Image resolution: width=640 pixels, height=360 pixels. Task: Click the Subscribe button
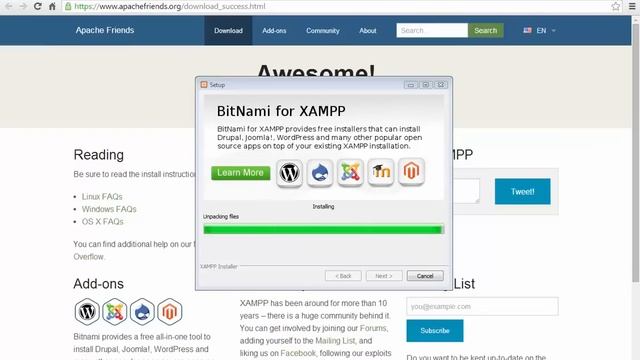point(435,331)
